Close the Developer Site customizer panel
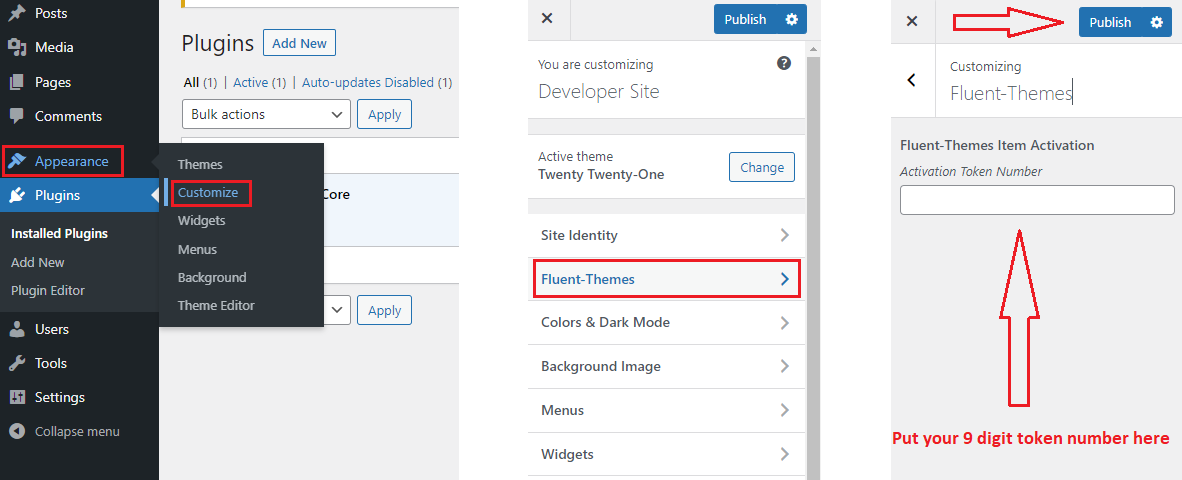This screenshot has height=480, width=1182. (x=547, y=19)
